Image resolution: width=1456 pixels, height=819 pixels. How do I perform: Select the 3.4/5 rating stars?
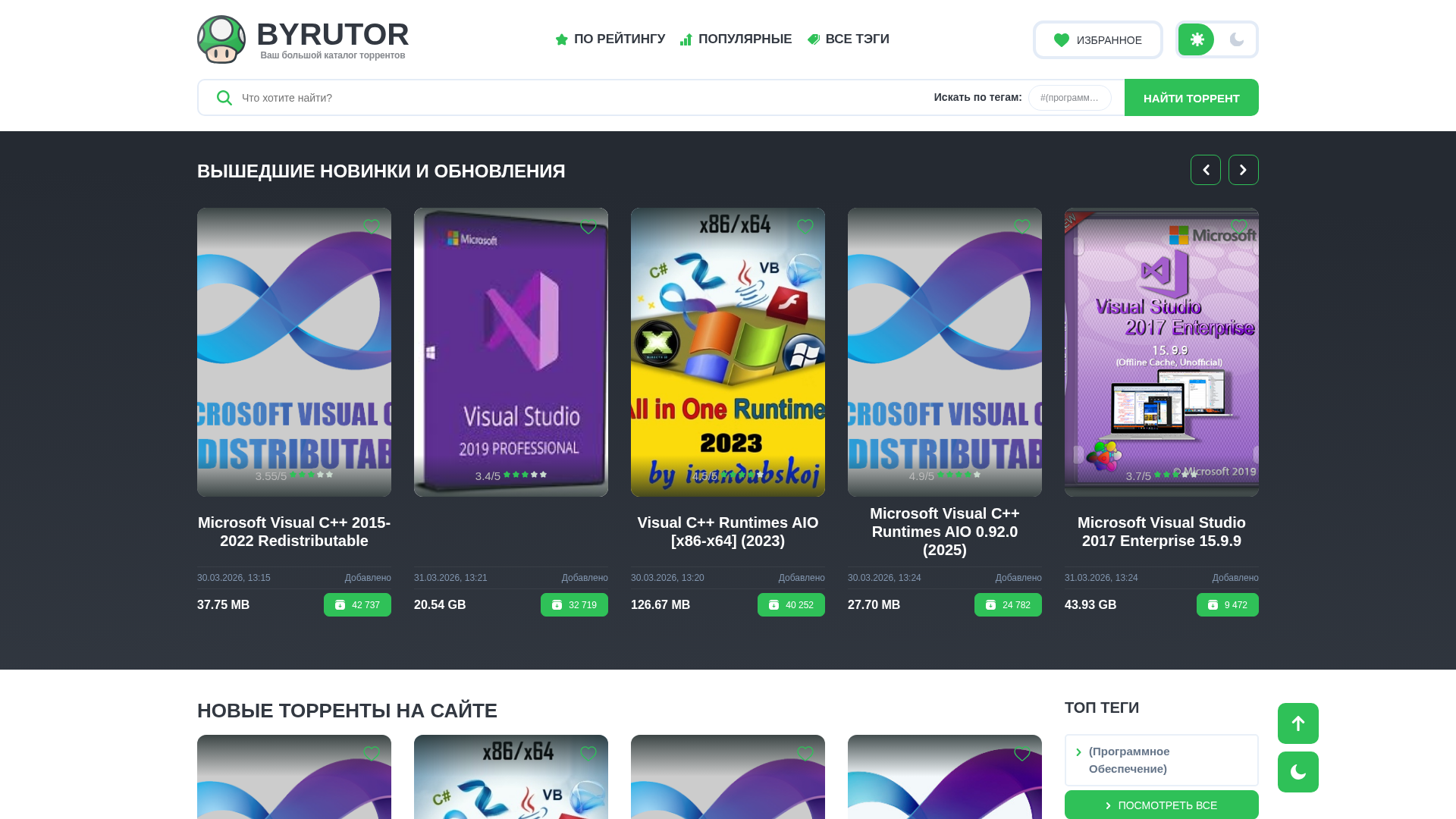525,475
